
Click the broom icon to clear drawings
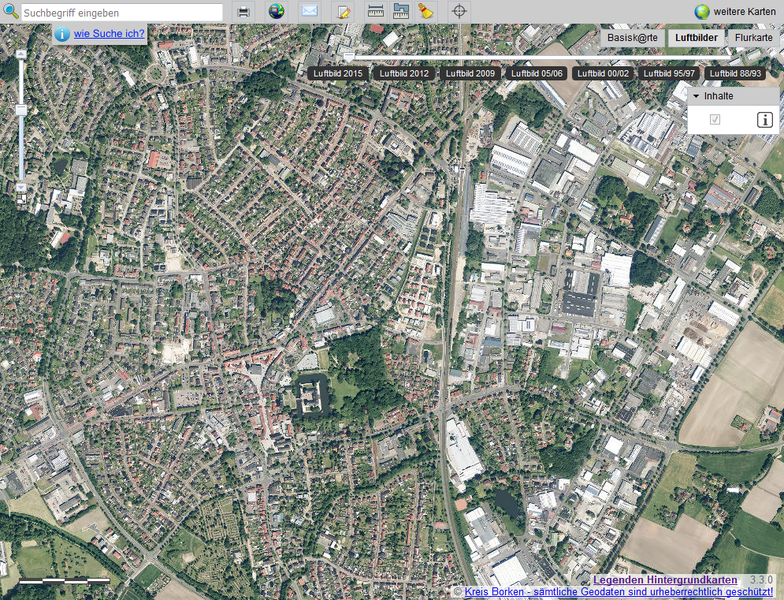point(426,11)
